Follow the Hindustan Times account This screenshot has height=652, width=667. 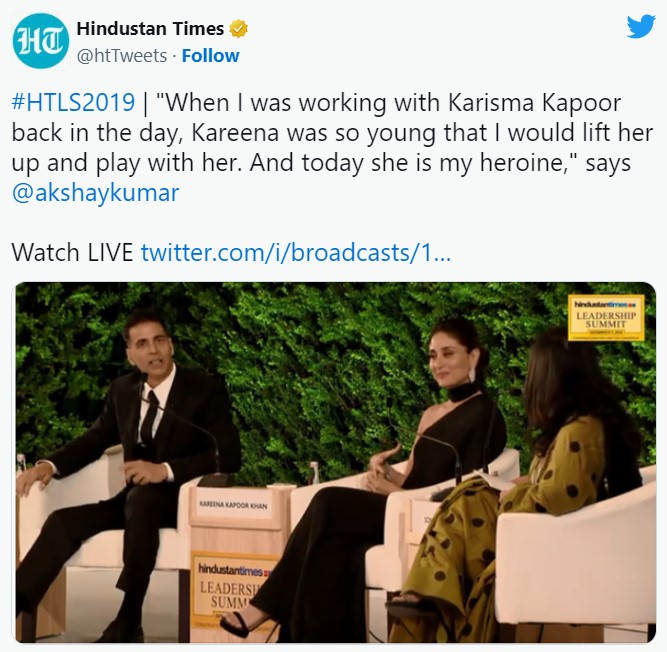click(210, 56)
